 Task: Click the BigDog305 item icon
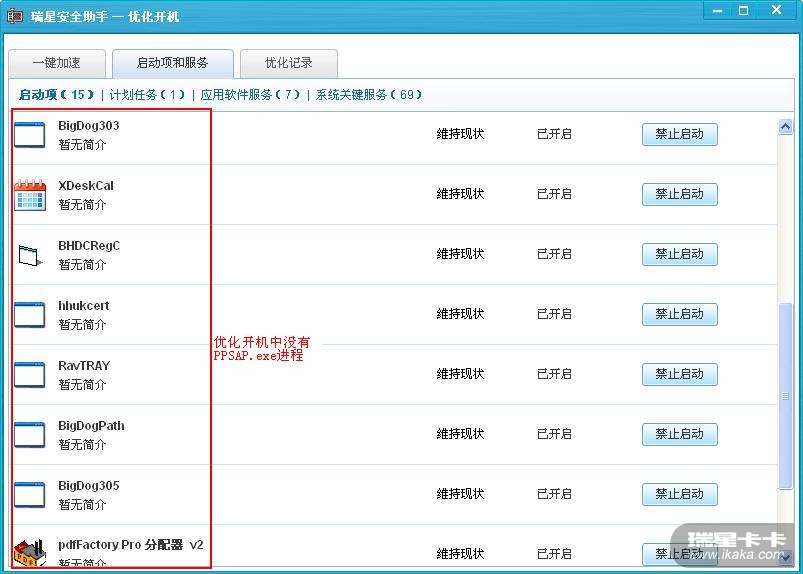(x=30, y=494)
